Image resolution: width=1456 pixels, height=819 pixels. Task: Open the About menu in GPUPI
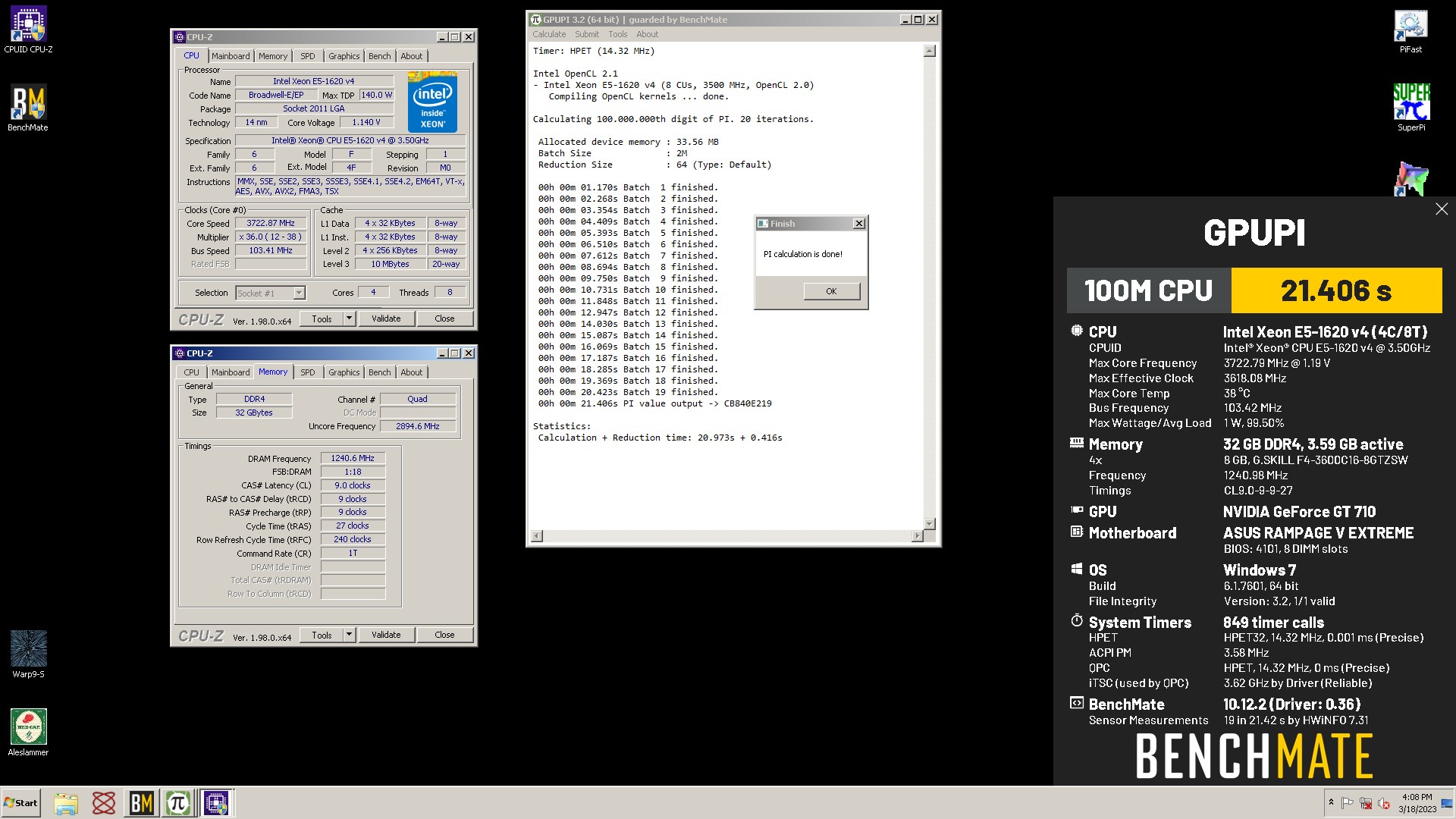(x=648, y=34)
